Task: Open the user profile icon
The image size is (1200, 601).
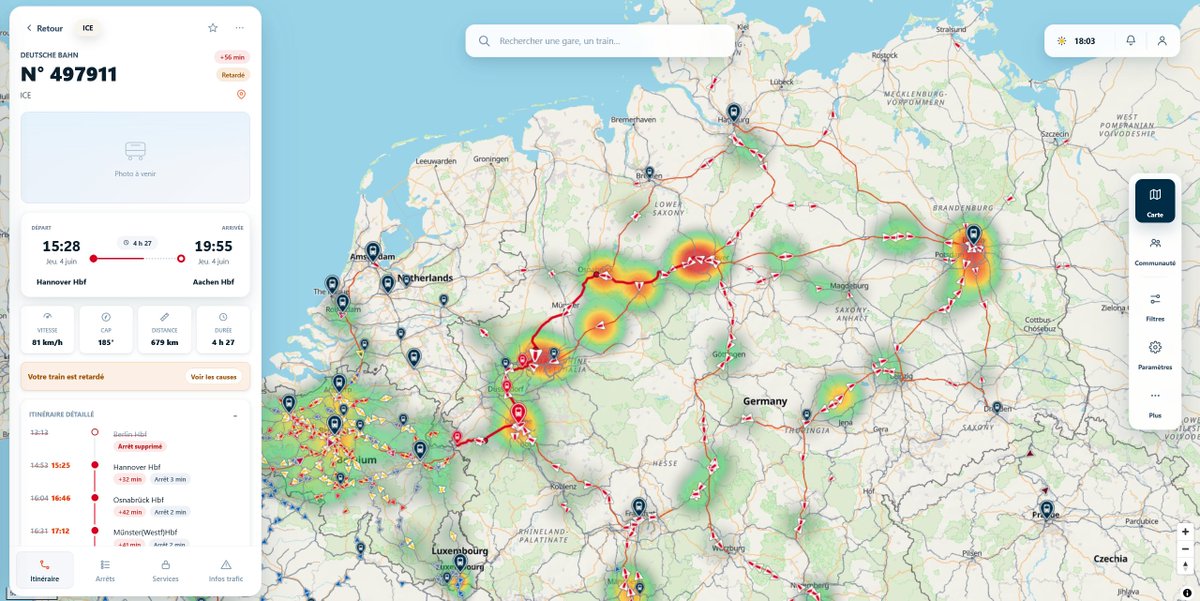Action: (1162, 41)
